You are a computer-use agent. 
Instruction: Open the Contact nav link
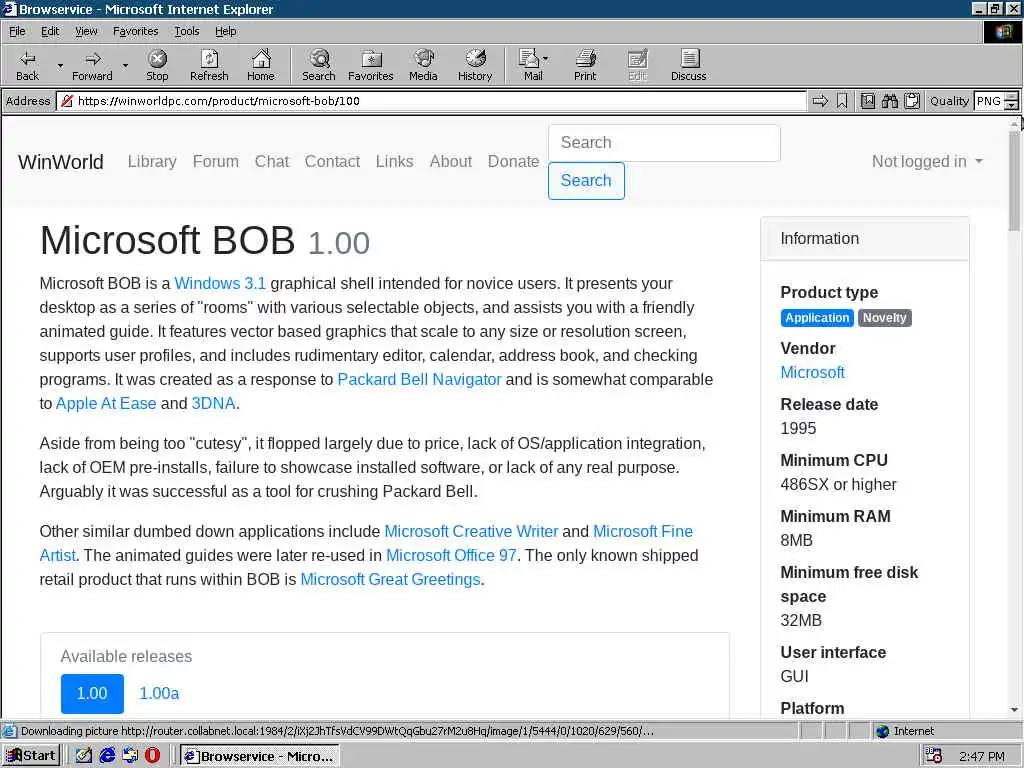(x=332, y=161)
